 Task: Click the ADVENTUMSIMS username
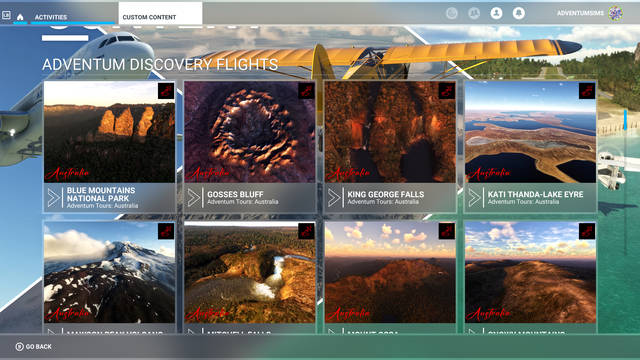[x=580, y=13]
